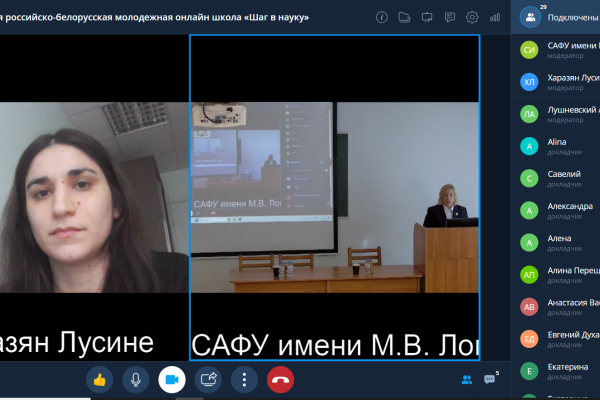
Task: Toggle the participants list icon at bottom
Action: (x=466, y=379)
